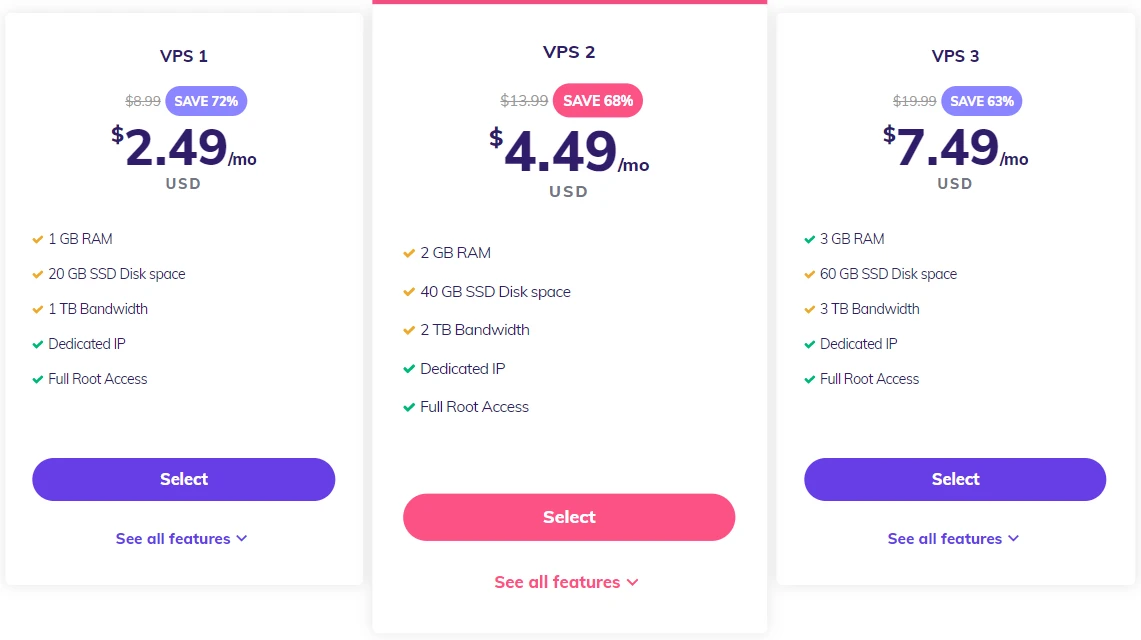Click the SAVE 72% badge on VPS 1
The image size is (1141, 640).
click(x=206, y=100)
